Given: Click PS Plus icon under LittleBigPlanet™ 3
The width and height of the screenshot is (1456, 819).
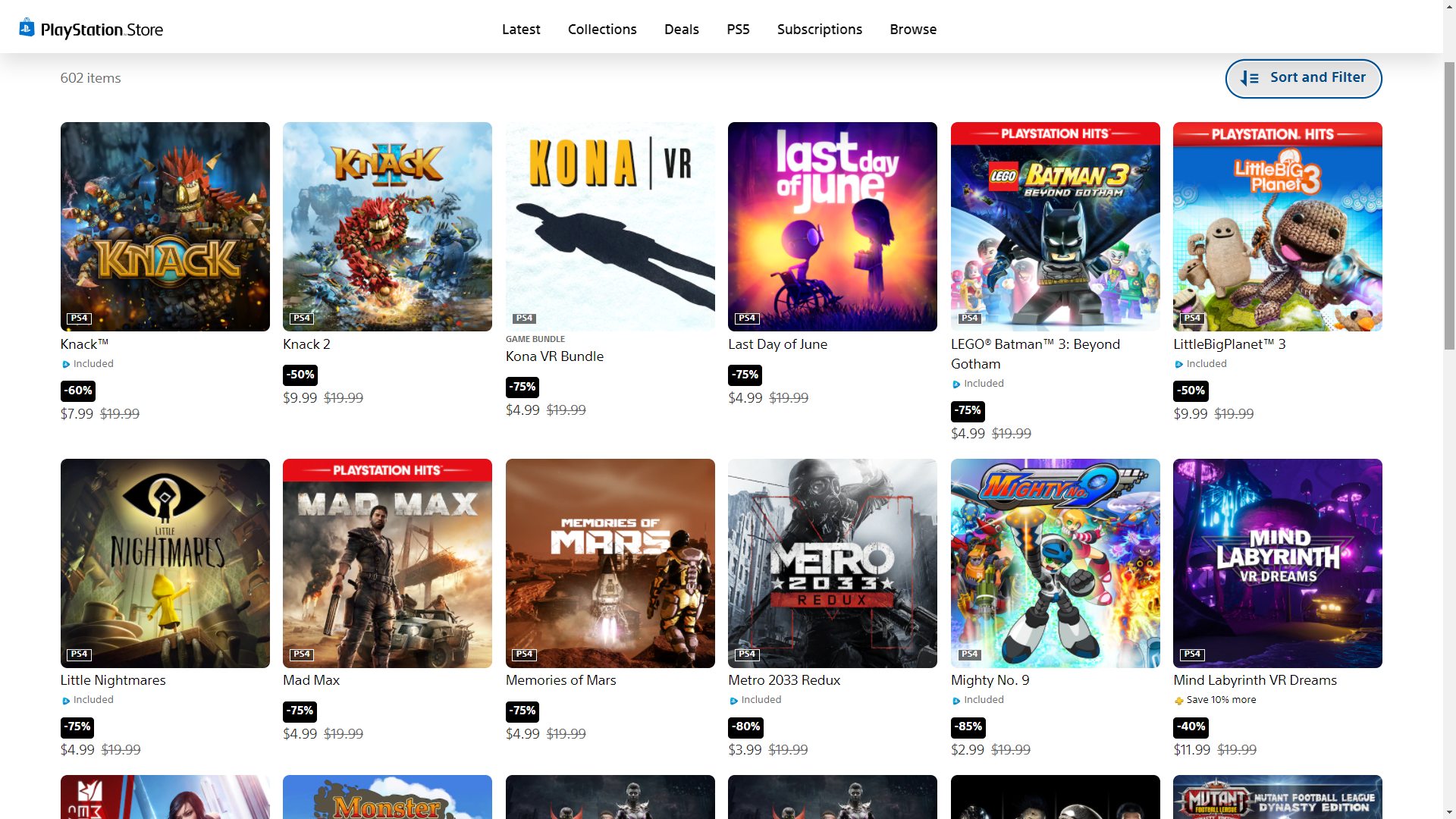Looking at the screenshot, I should coord(1178,365).
